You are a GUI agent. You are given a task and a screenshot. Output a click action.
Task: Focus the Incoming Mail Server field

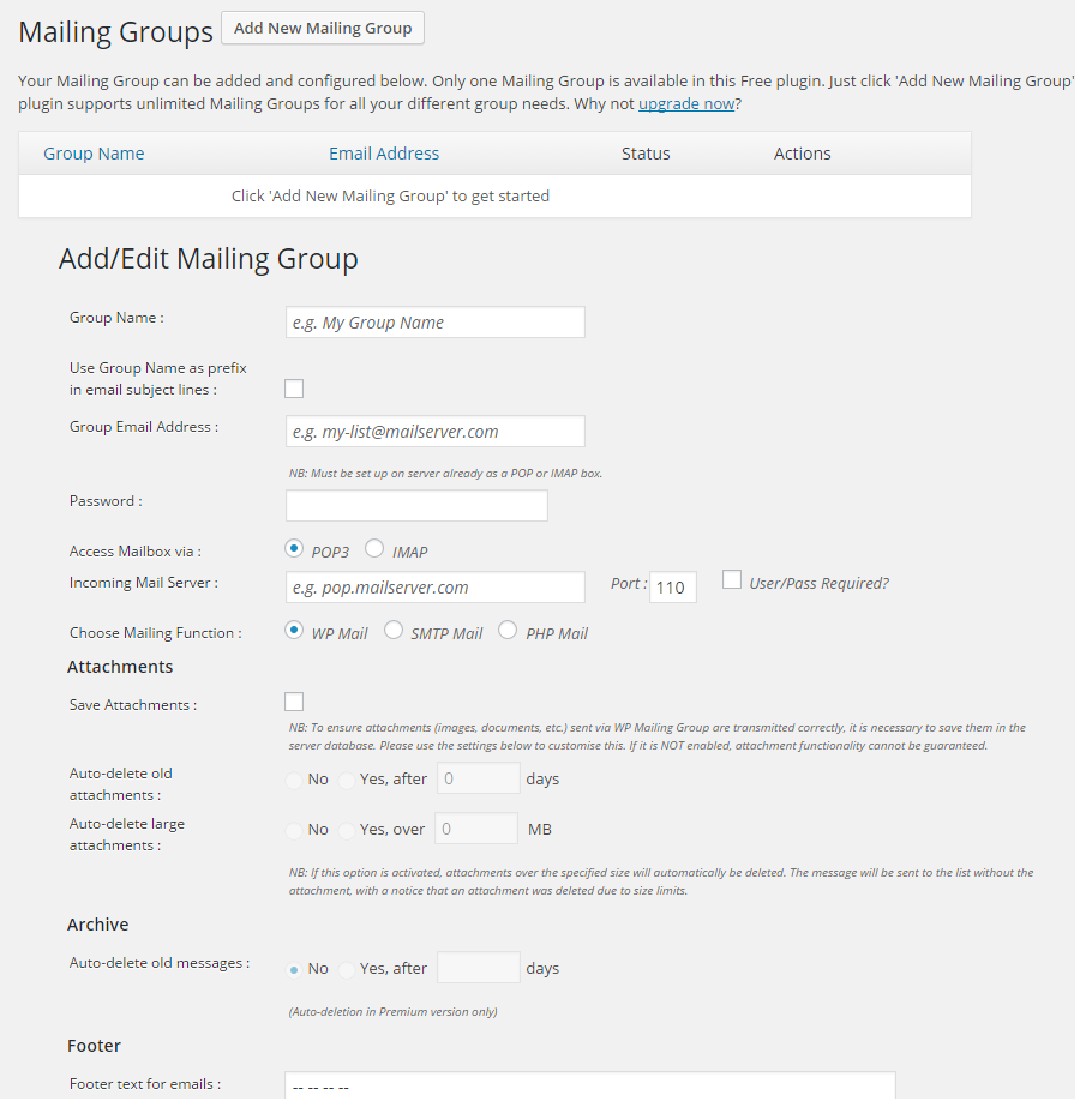[x=435, y=587]
